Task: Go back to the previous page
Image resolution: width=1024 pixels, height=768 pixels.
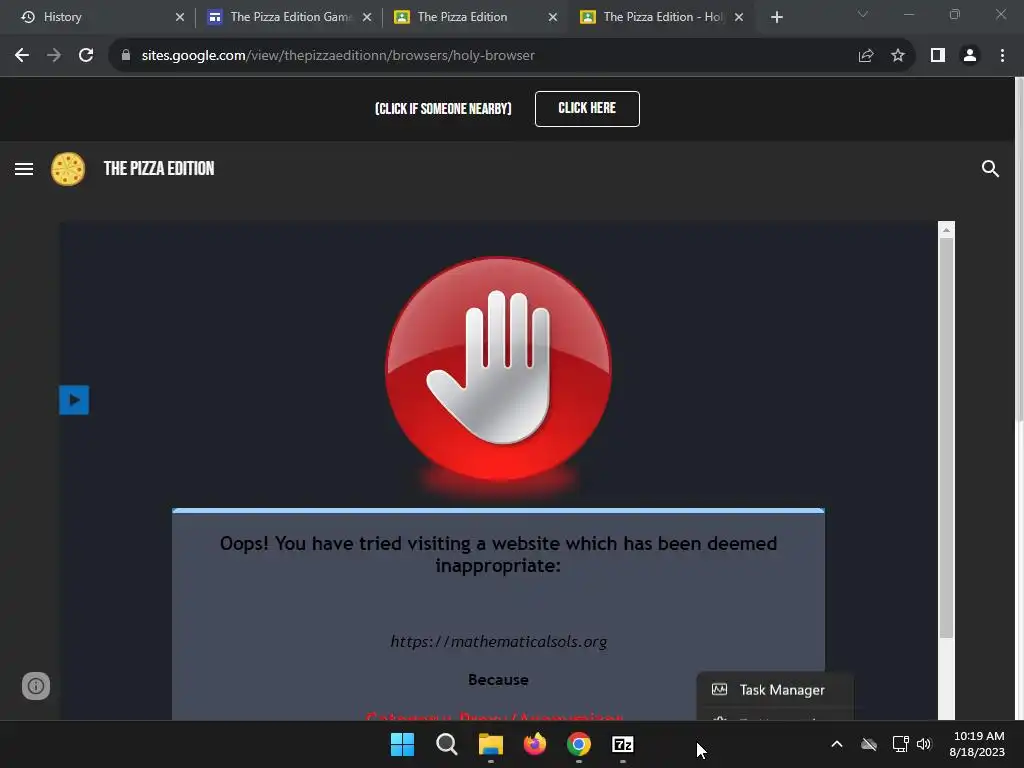Action: (22, 56)
